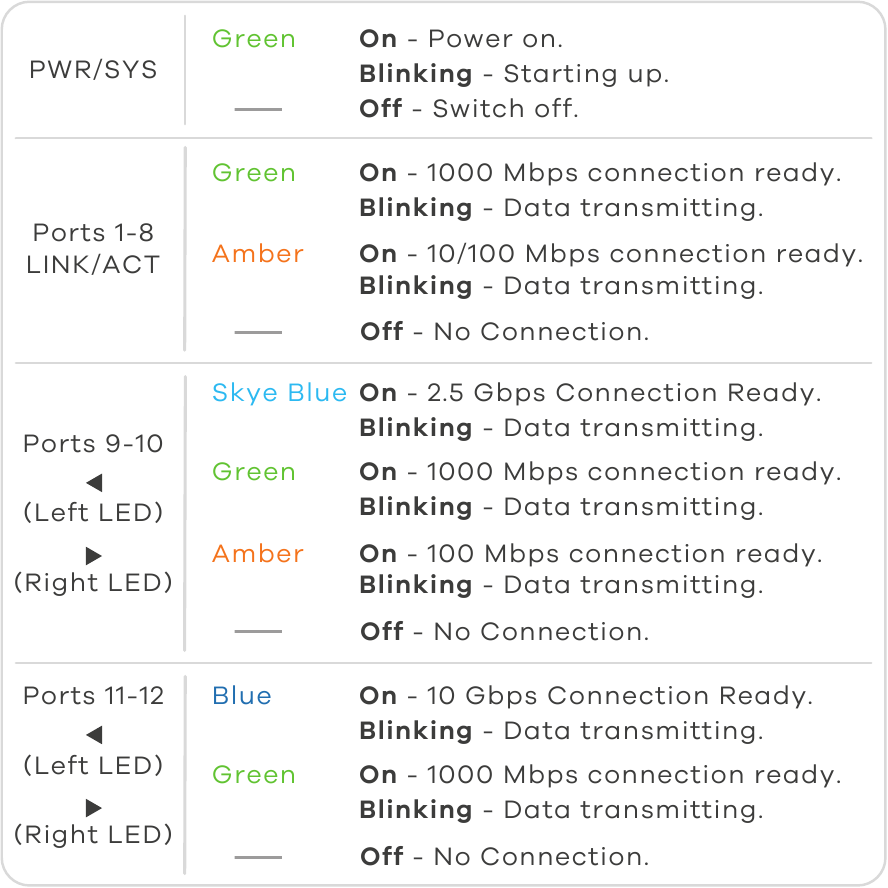This screenshot has width=888, height=888.
Task: Click the Blue label for 10 Gbps
Action: click(242, 696)
